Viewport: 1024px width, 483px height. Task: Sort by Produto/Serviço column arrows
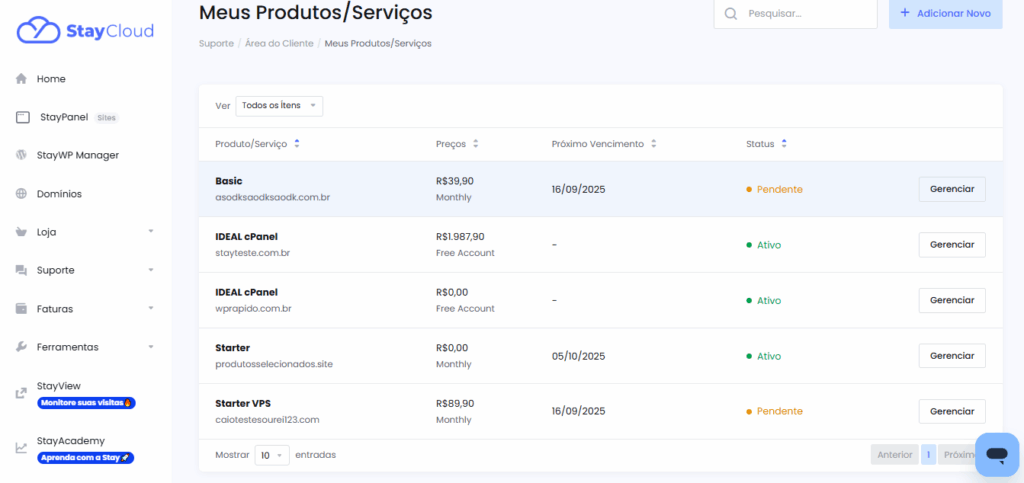pyautogui.click(x=297, y=144)
